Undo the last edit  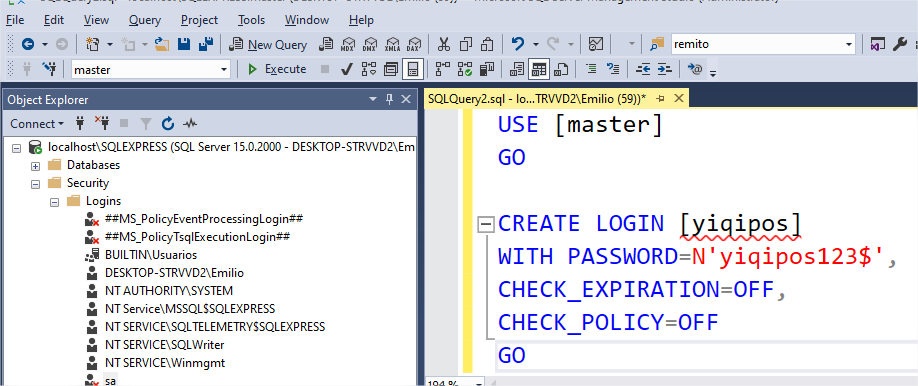pyautogui.click(x=518, y=45)
